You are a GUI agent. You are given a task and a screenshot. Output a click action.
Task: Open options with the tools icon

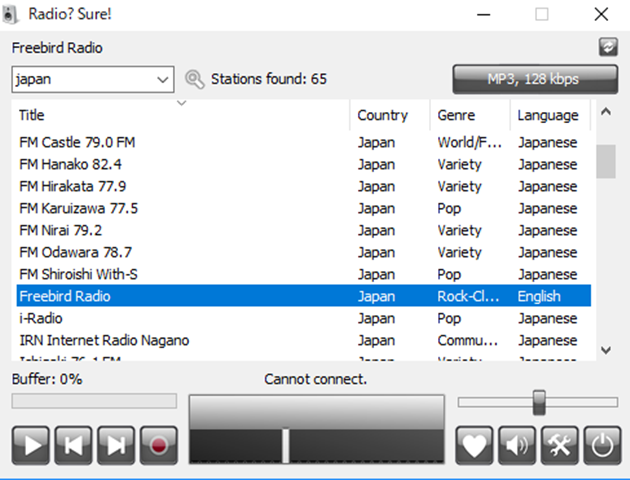[560, 445]
